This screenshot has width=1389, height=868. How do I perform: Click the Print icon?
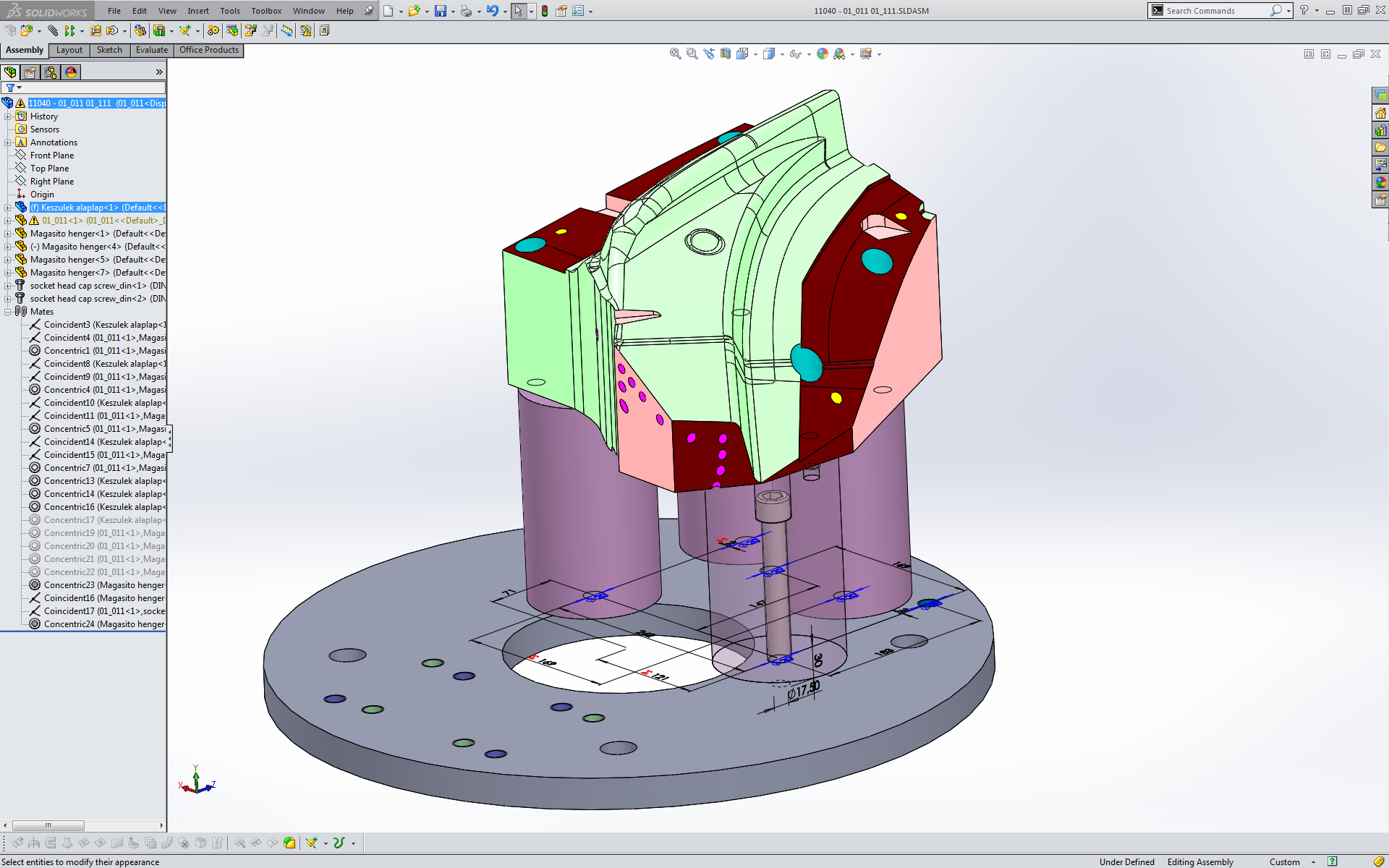point(466,11)
